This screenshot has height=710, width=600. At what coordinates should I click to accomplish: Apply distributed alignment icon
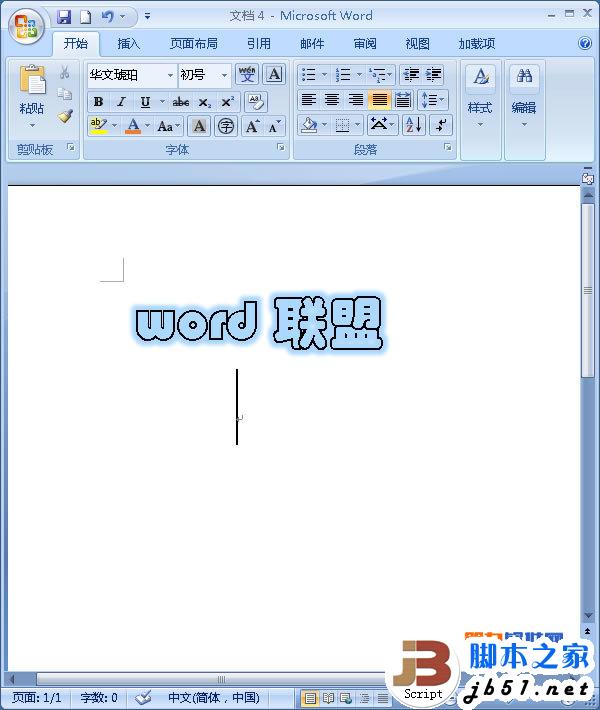pyautogui.click(x=403, y=100)
